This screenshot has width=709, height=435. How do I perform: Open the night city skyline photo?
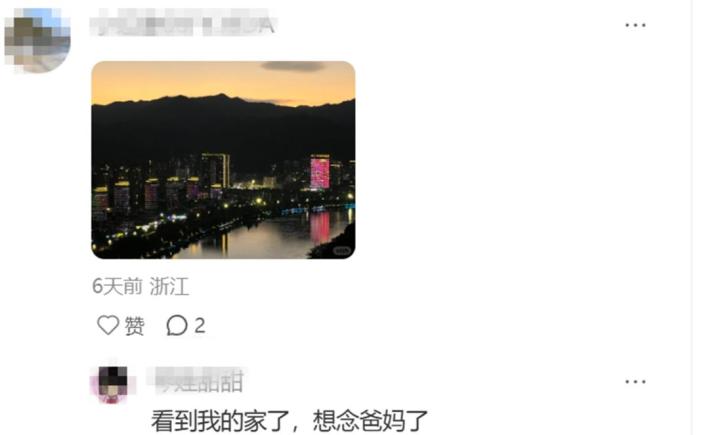coord(223,160)
